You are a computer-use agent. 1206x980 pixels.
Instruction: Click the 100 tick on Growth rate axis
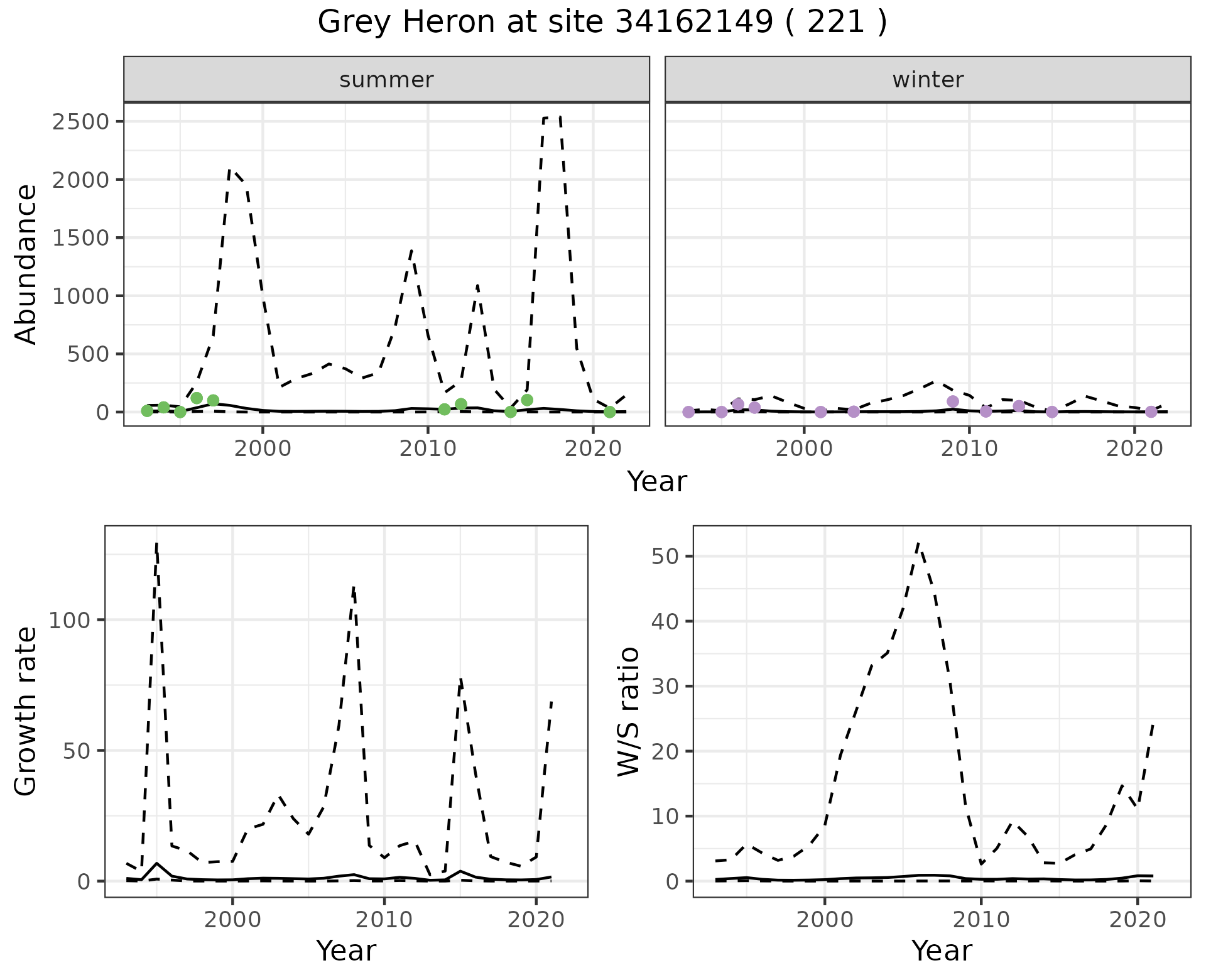coord(68,620)
